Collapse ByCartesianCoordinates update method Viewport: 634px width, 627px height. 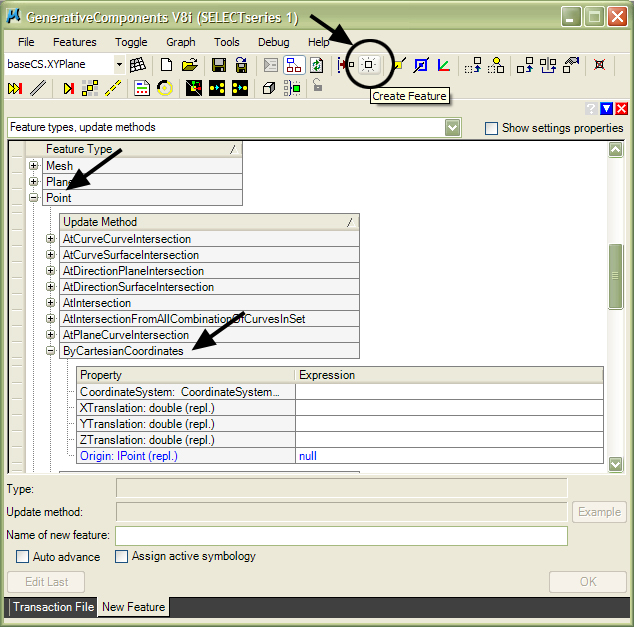50,350
